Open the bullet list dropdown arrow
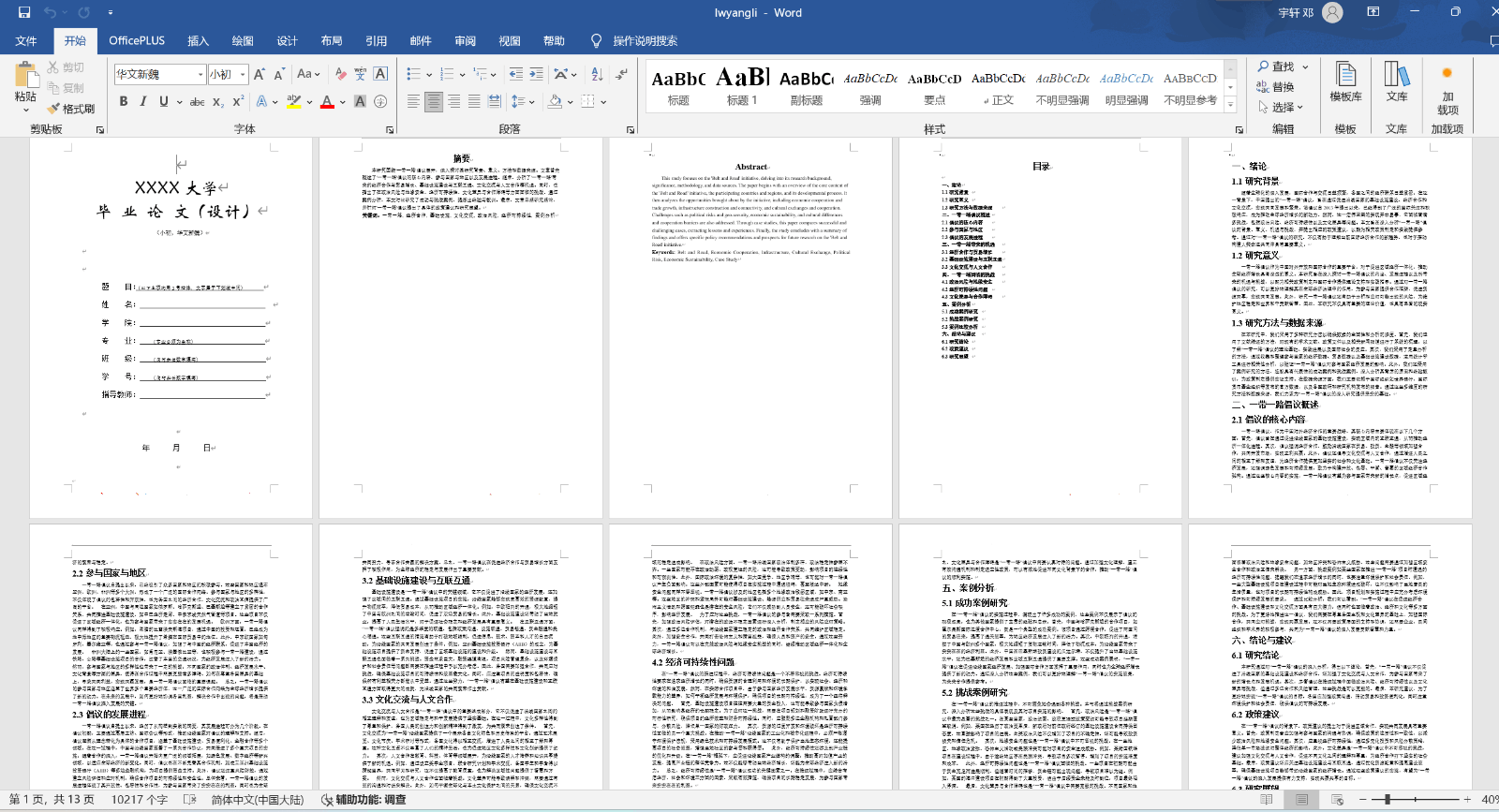Viewport: 1499px width, 812px height. point(429,74)
